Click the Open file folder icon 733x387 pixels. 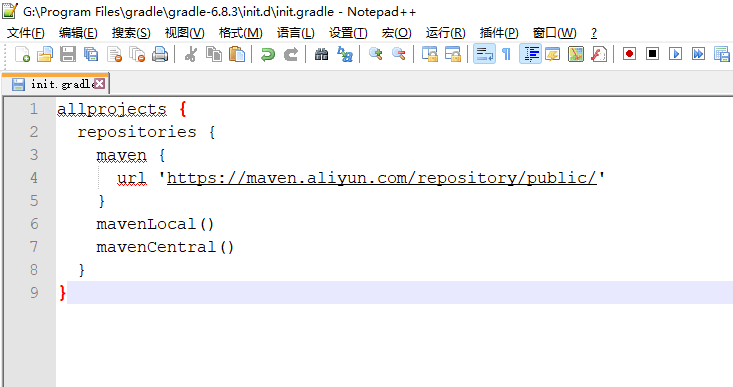coord(44,54)
